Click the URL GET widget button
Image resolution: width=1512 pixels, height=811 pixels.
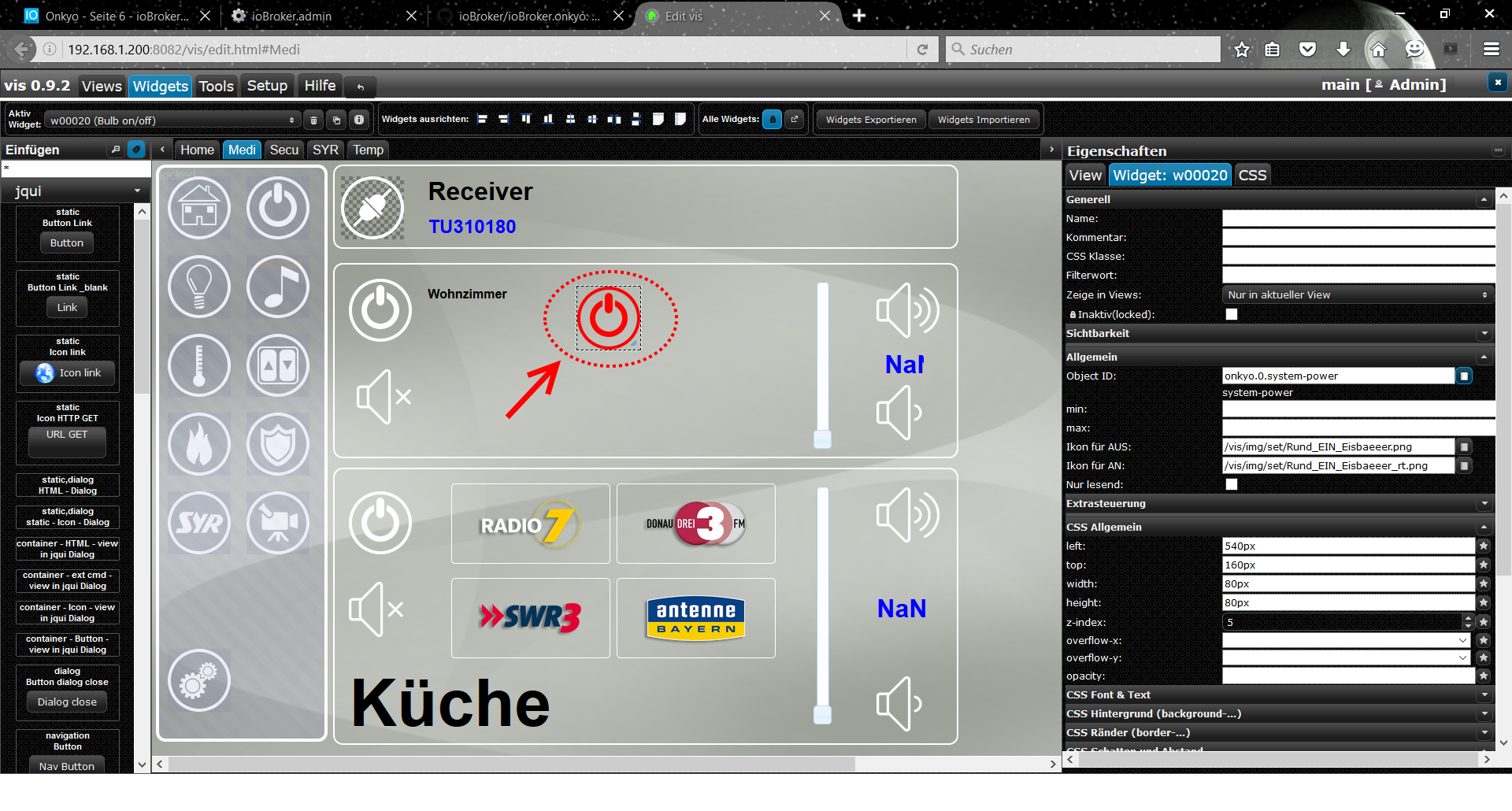pyautogui.click(x=67, y=442)
